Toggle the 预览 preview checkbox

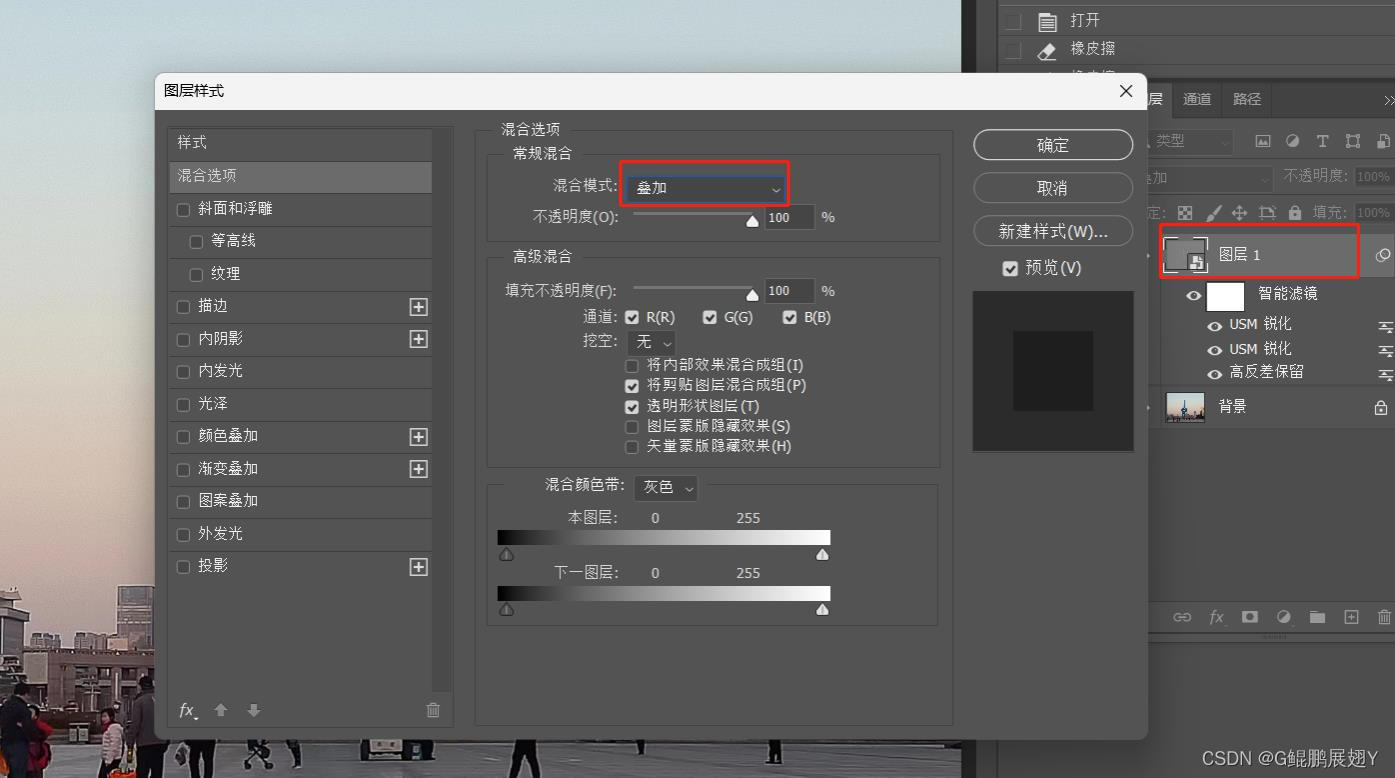point(1010,268)
